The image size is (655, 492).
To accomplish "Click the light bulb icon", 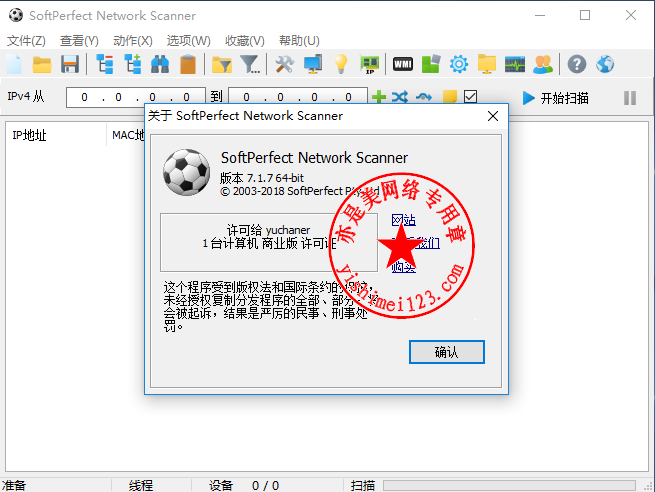I will pyautogui.click(x=341, y=64).
